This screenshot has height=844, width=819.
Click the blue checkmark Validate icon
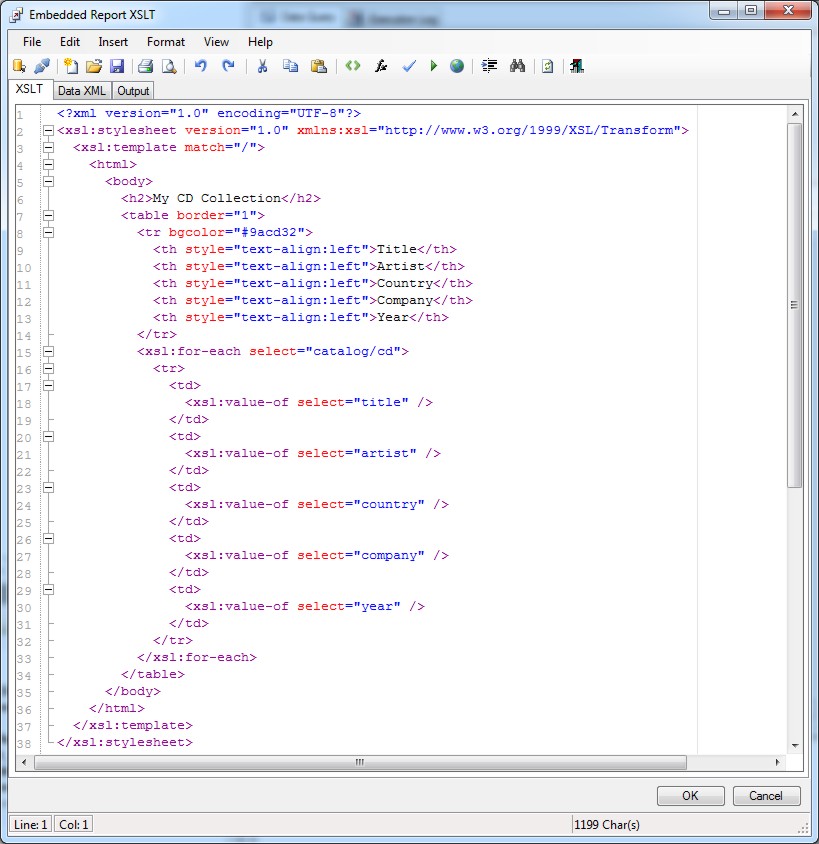click(408, 66)
